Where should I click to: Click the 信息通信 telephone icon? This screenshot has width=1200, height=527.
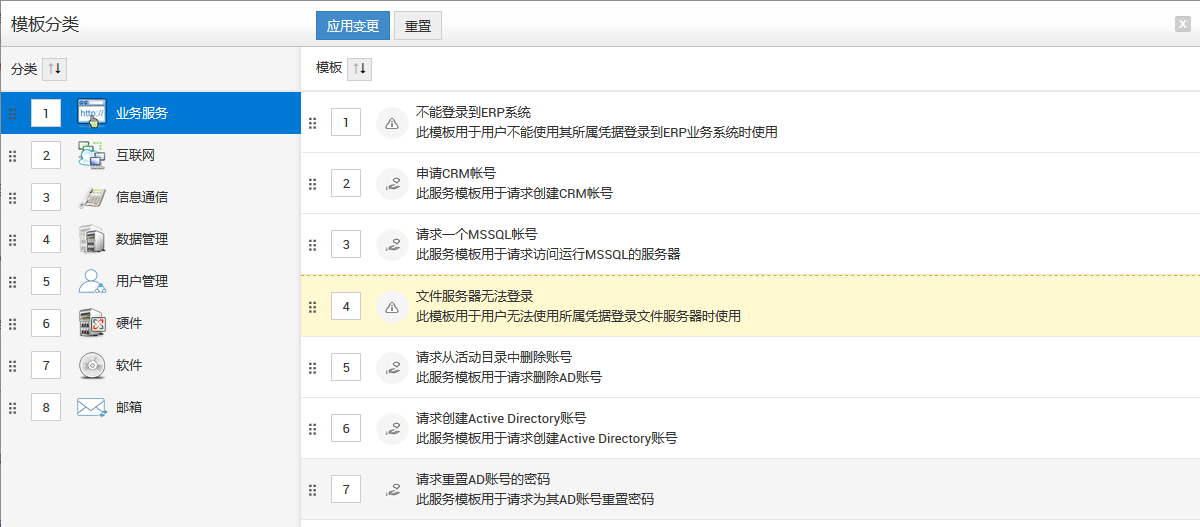coord(91,197)
